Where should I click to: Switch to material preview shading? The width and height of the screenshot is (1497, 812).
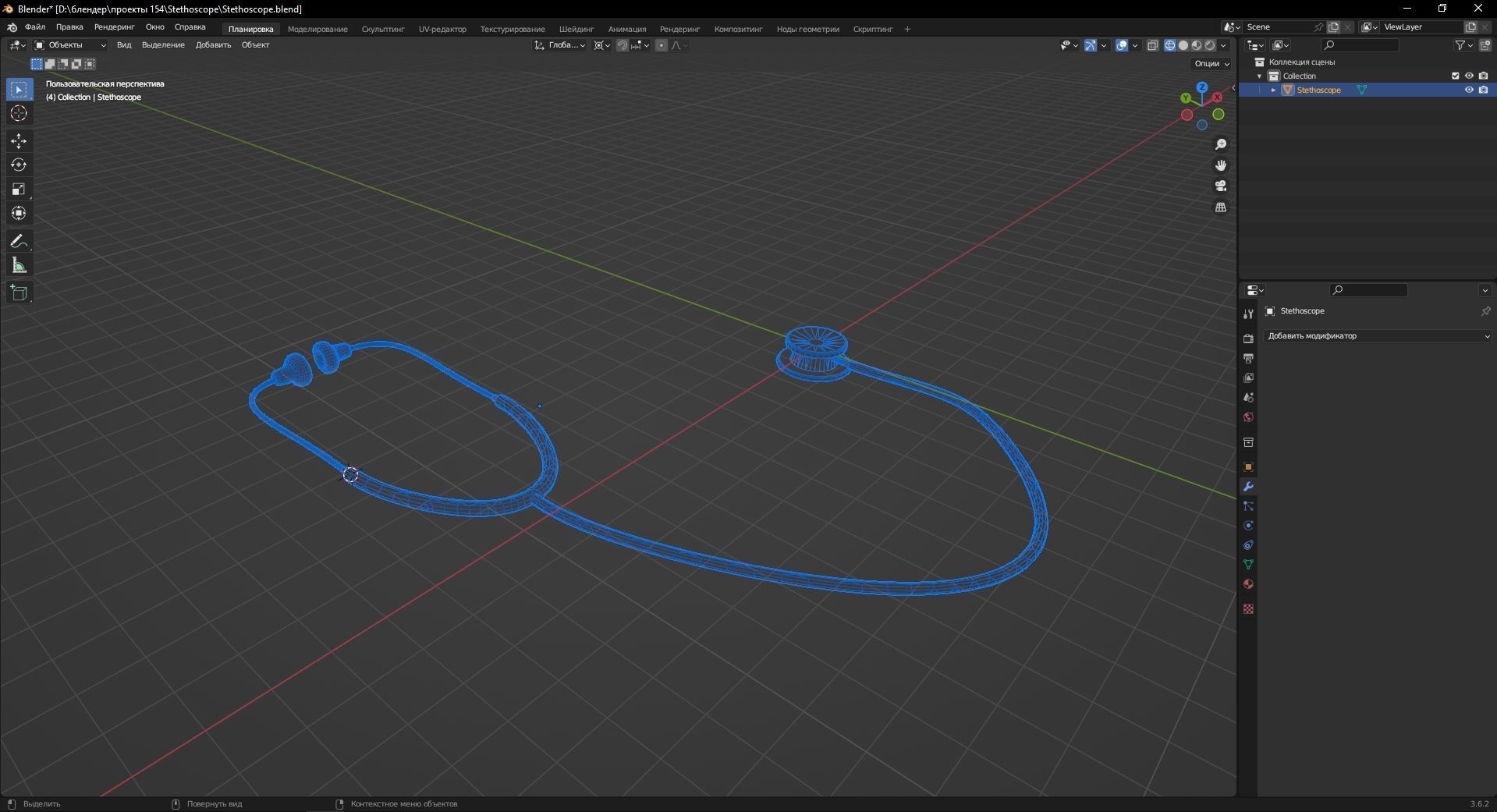(x=1197, y=45)
